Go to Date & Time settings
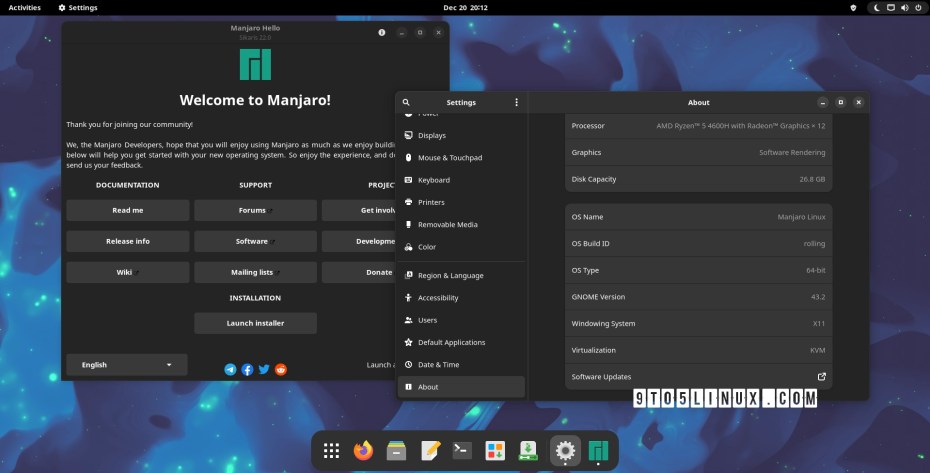930x473 pixels. pos(461,364)
